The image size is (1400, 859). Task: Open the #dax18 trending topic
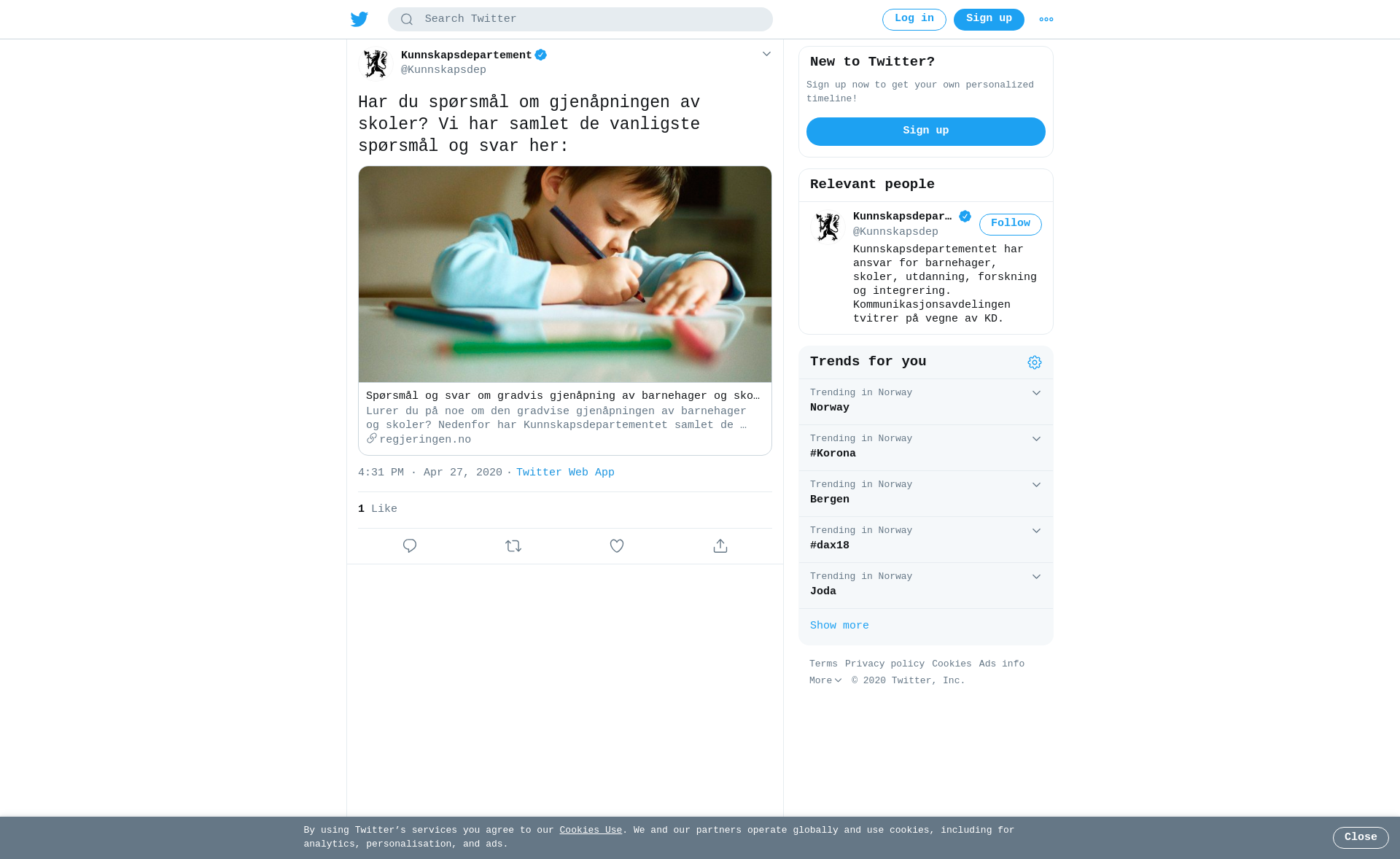pos(926,540)
